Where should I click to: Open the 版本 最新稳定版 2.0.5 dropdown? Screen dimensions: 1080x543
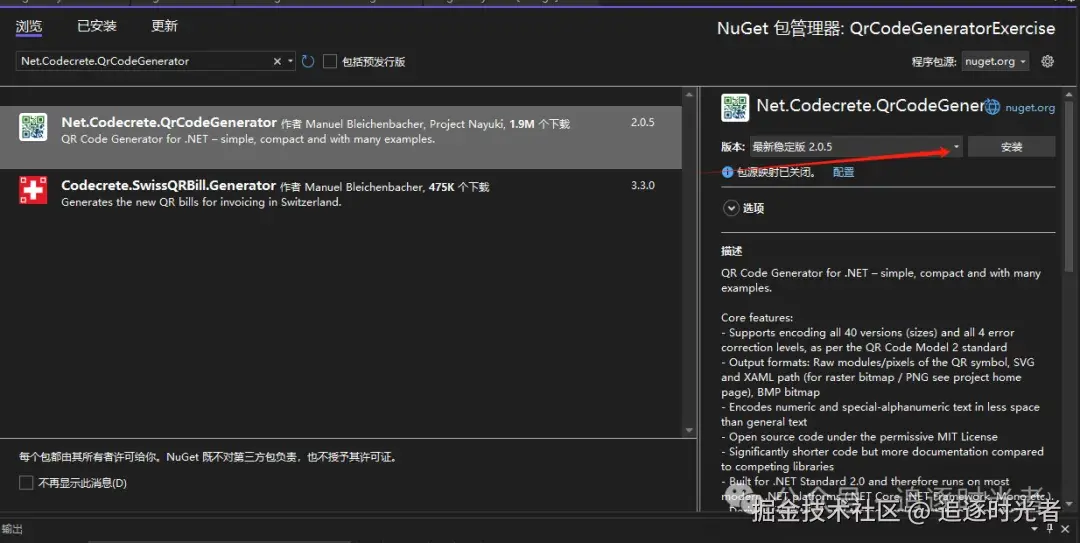point(856,147)
